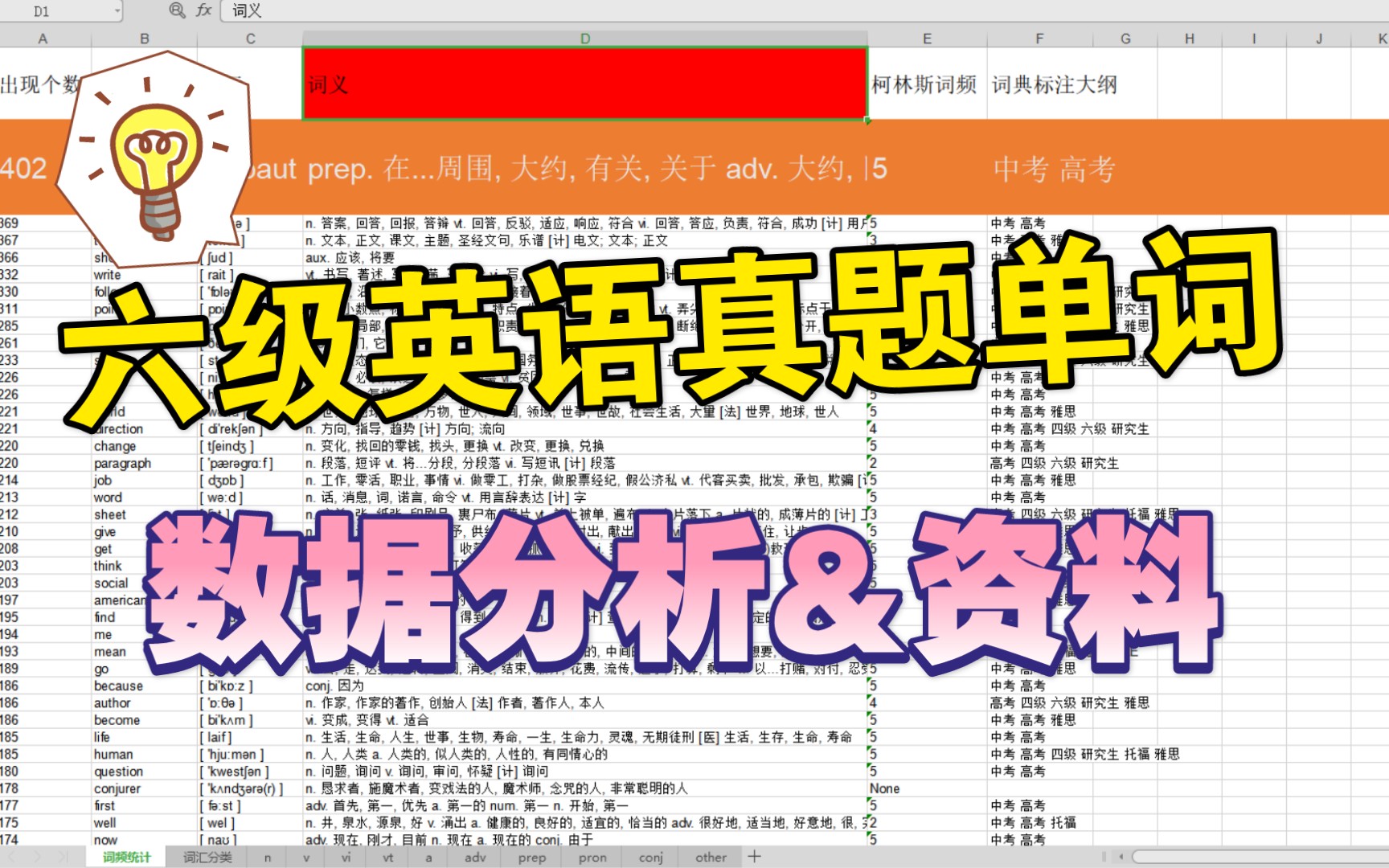Select the word cell 'human'

[145, 755]
